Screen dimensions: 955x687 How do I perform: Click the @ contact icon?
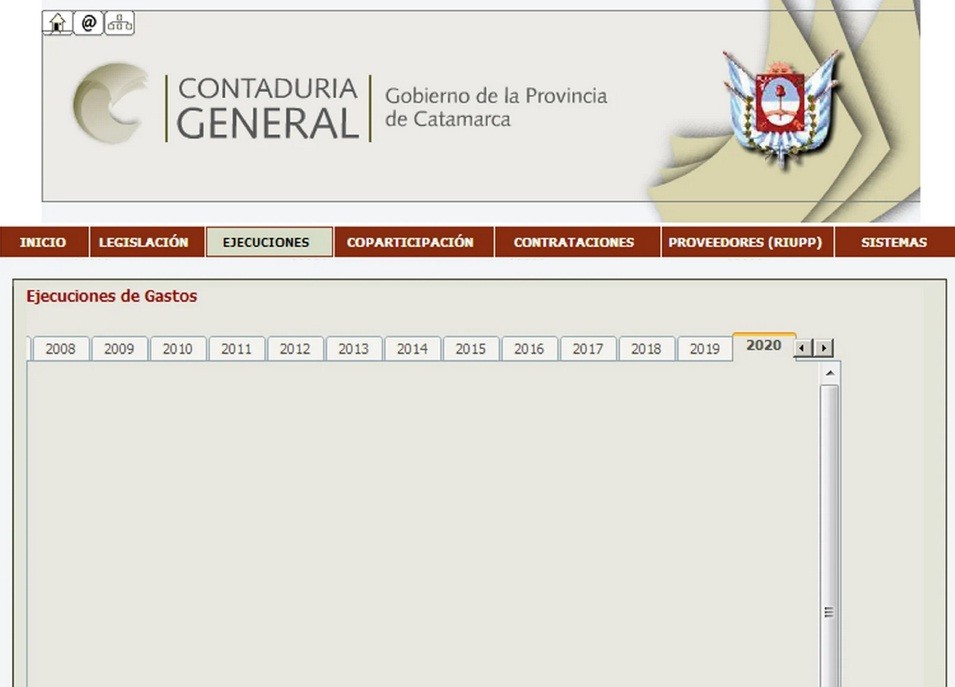point(88,23)
